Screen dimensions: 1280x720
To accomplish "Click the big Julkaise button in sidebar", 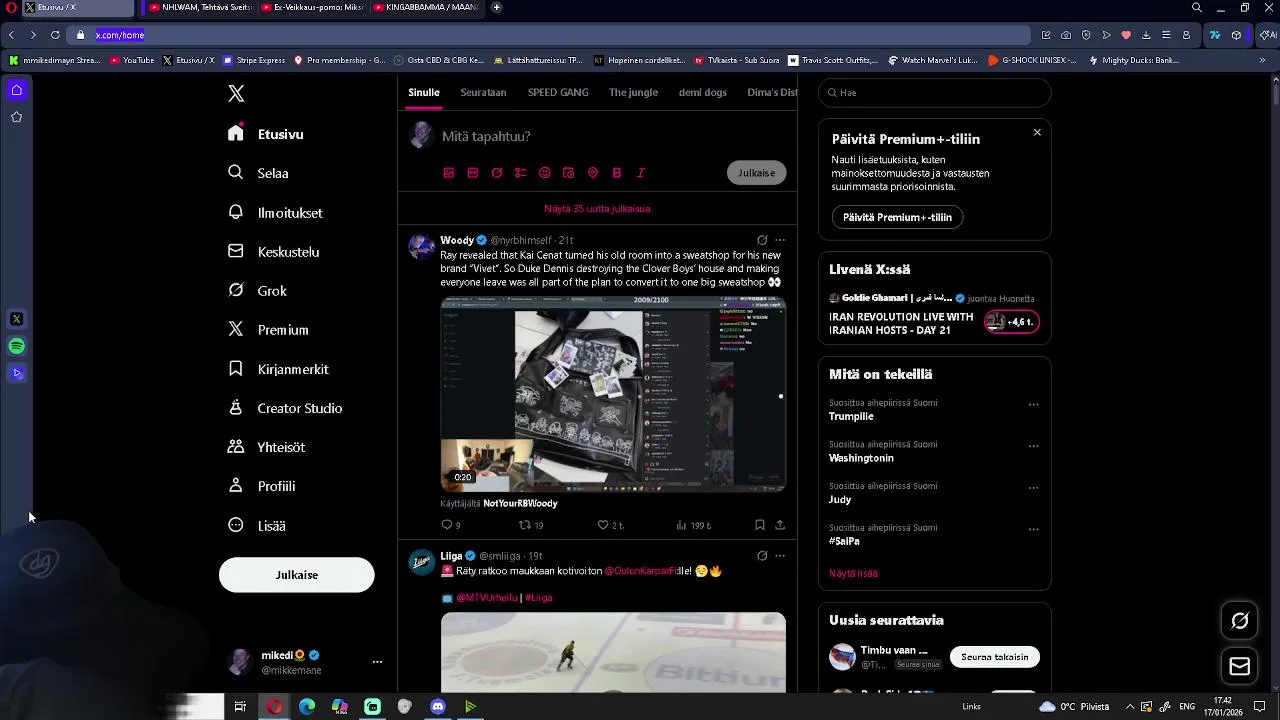I will (x=297, y=575).
